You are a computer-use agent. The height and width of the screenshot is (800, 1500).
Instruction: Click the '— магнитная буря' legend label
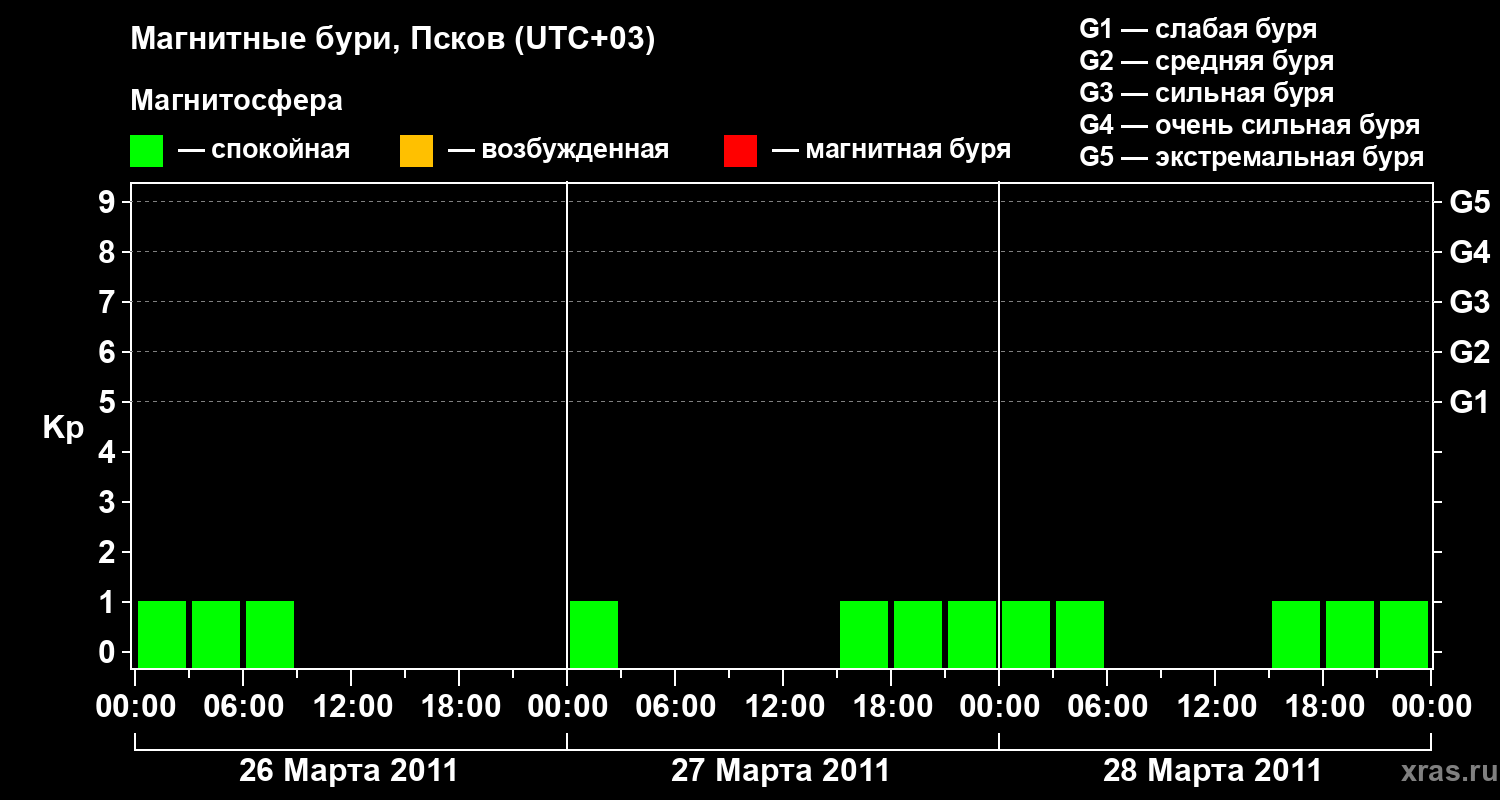(892, 151)
